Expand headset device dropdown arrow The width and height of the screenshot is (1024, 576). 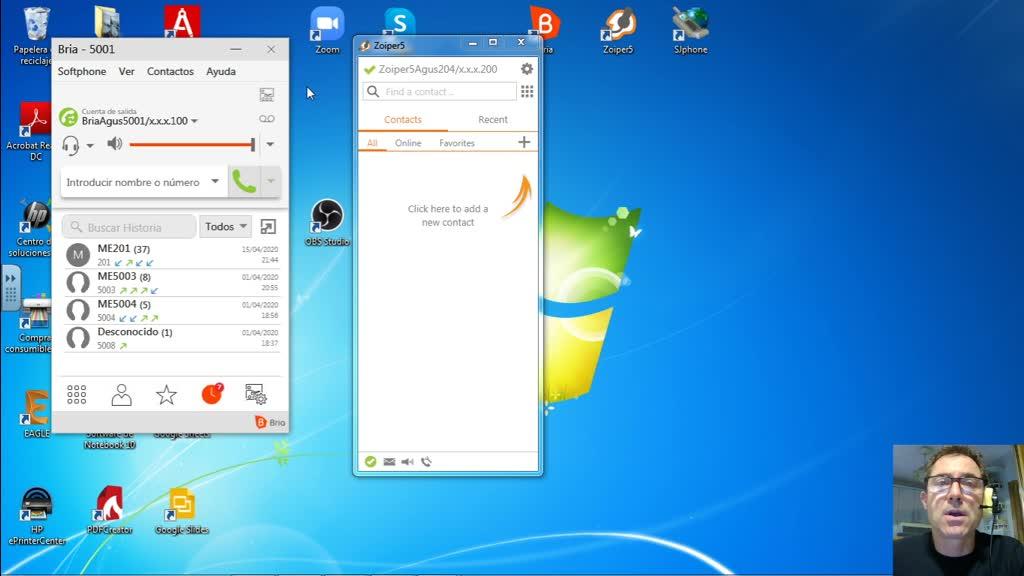pos(90,145)
